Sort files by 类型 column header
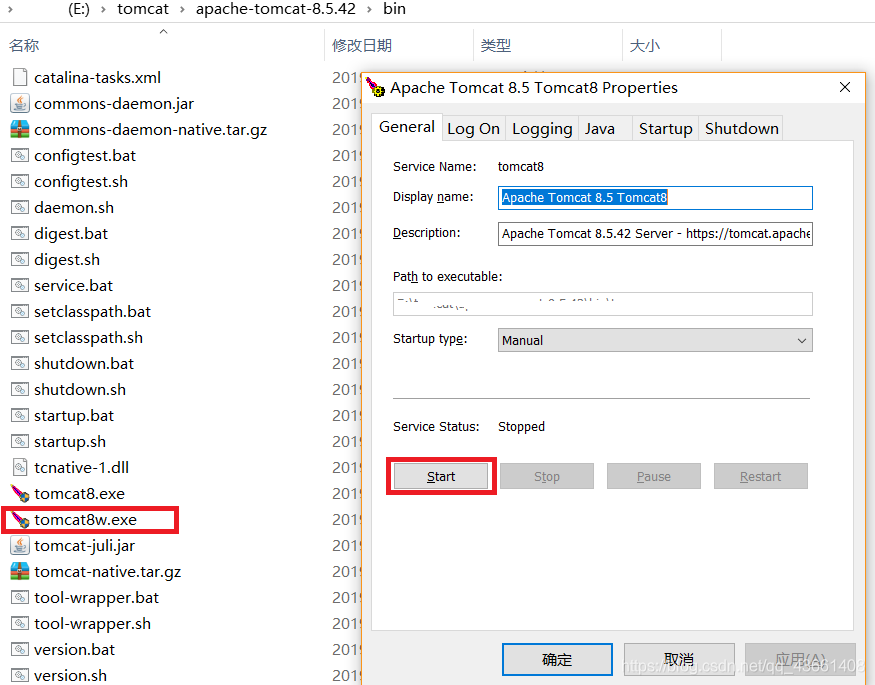 click(496, 46)
